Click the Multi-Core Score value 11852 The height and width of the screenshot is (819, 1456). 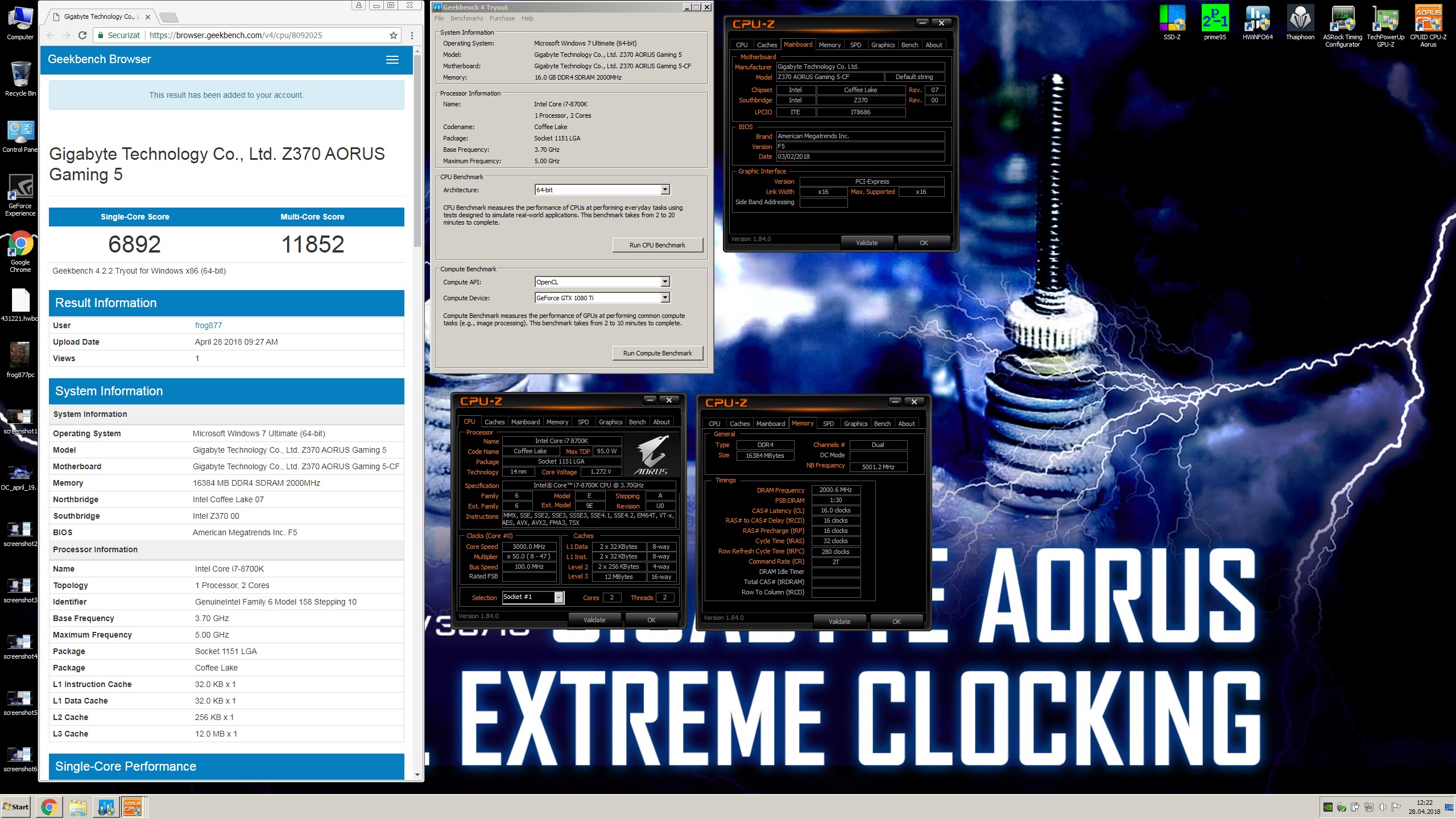pos(313,245)
